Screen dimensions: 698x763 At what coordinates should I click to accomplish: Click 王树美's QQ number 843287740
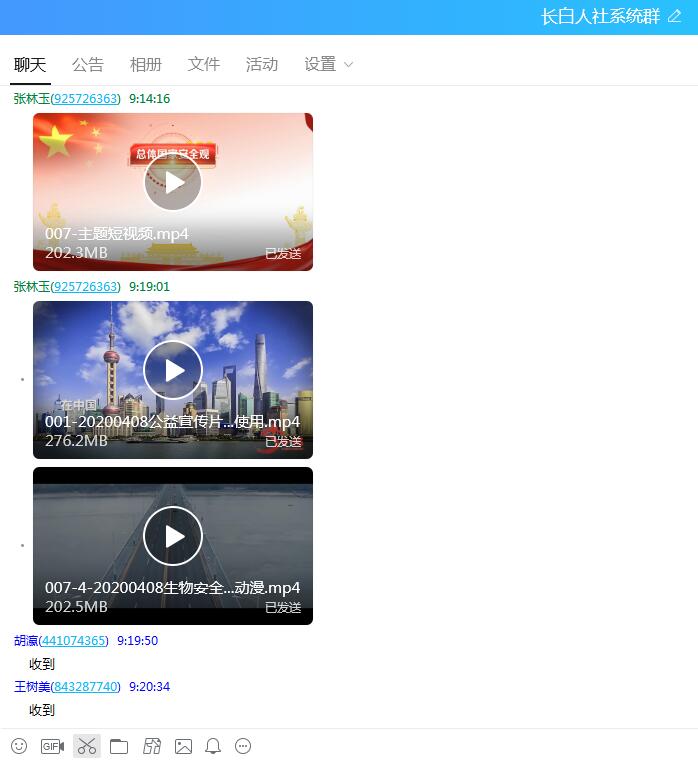[x=85, y=687]
